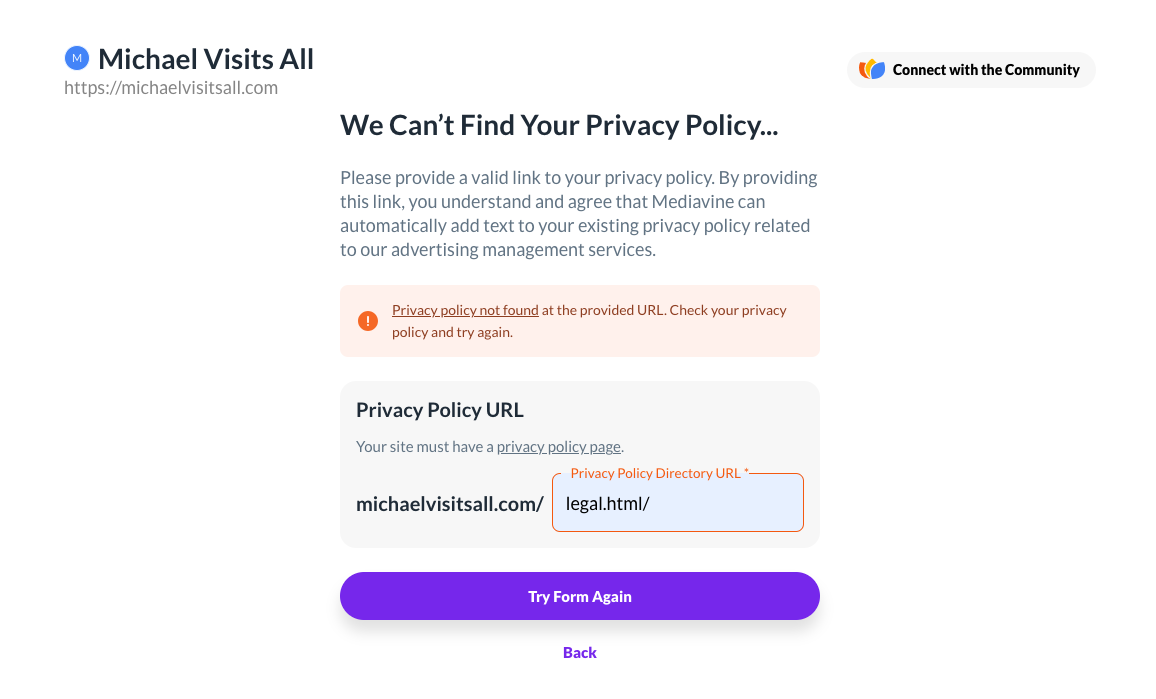Image resolution: width=1156 pixels, height=699 pixels.
Task: Click the blue M site avatar icon
Action: pyautogui.click(x=77, y=59)
